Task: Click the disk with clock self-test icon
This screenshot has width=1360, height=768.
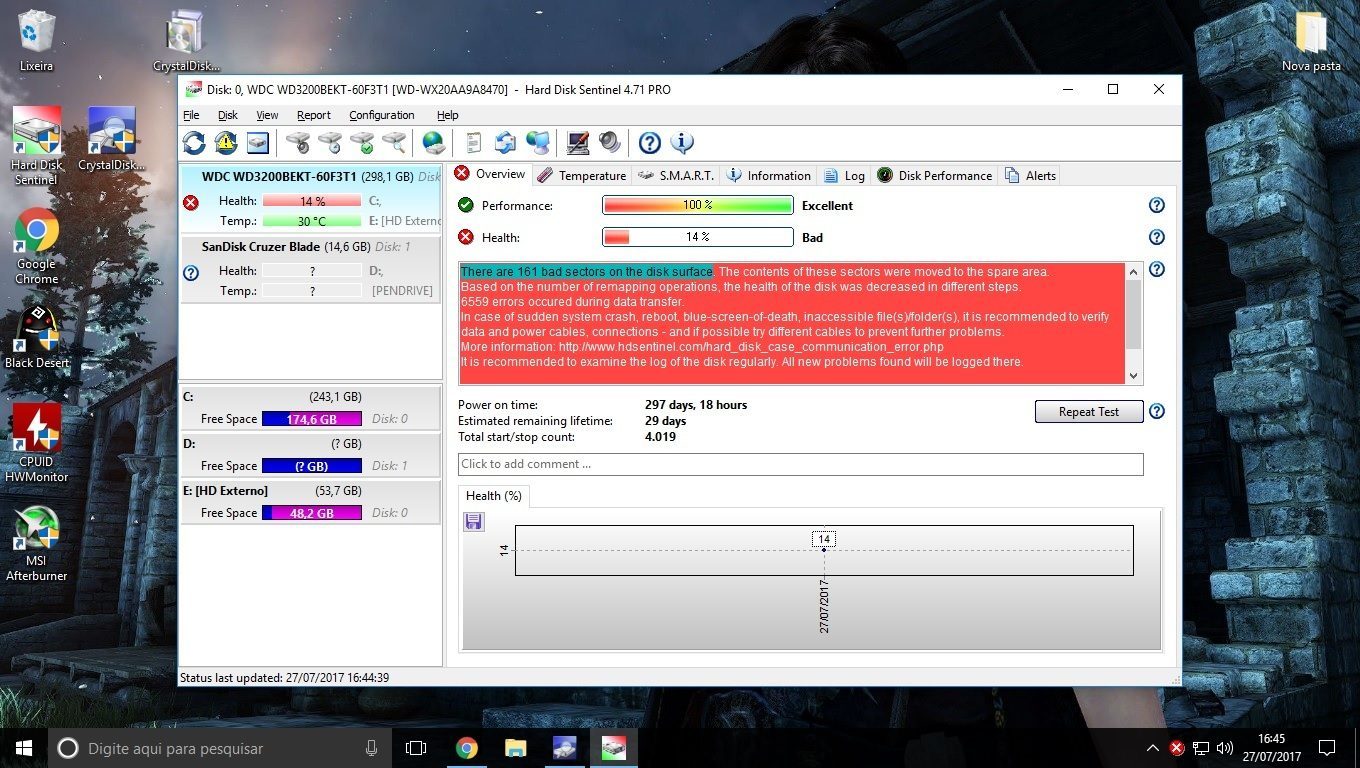Action: 329,143
